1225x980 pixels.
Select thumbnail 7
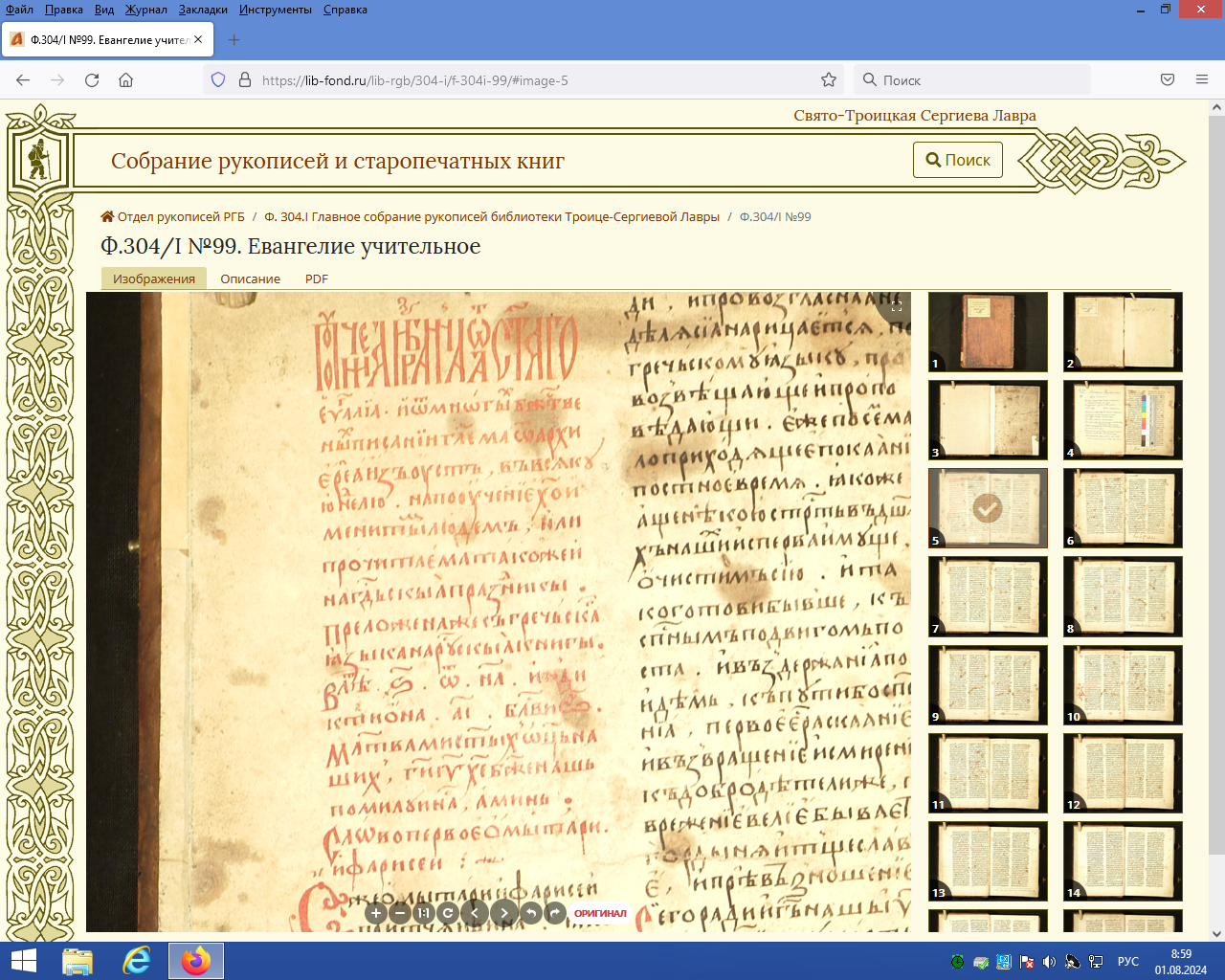coord(988,596)
